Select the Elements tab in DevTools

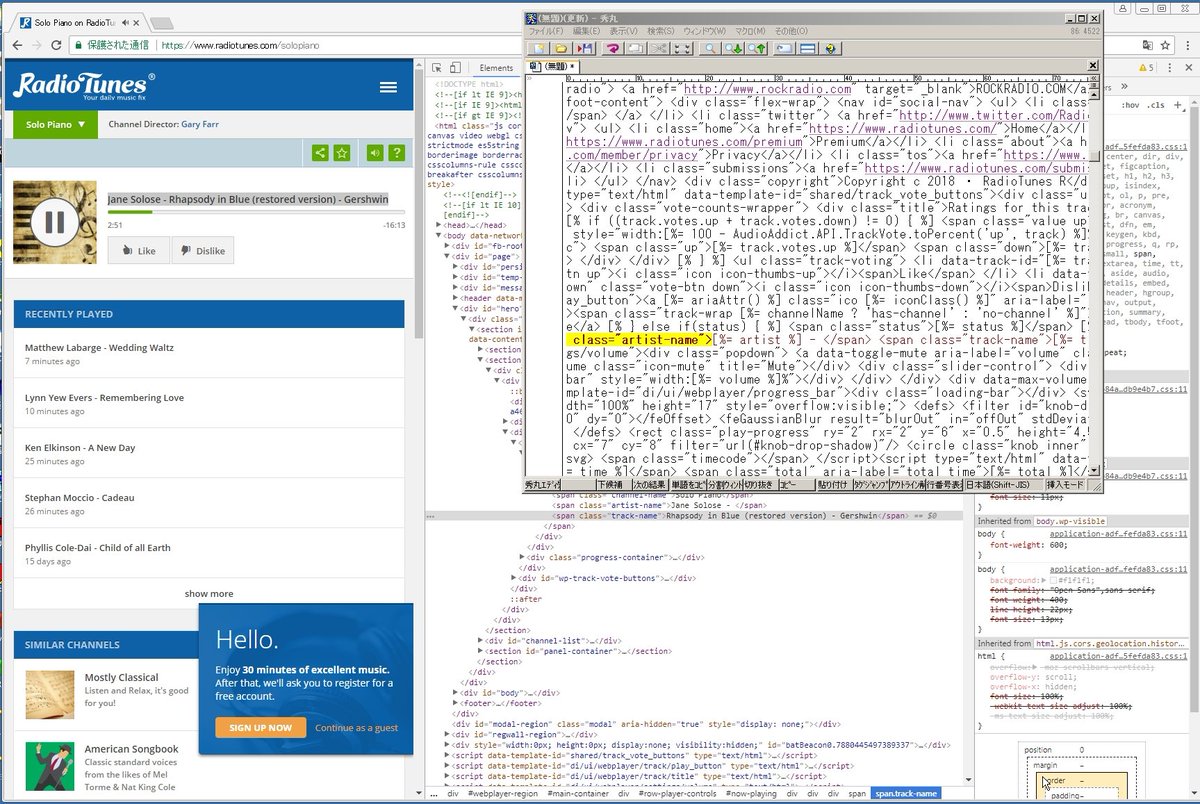pyautogui.click(x=496, y=67)
